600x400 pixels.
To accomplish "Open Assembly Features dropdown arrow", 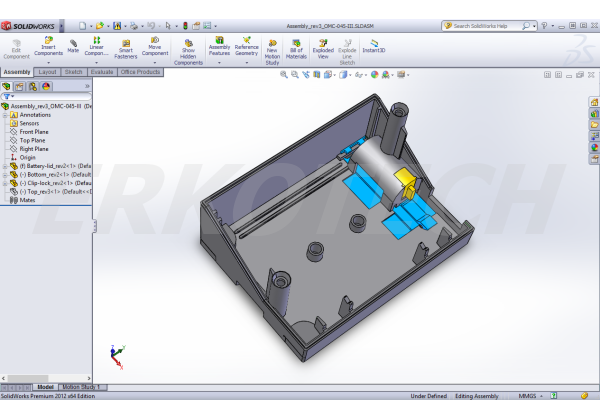I will tap(219, 63).
